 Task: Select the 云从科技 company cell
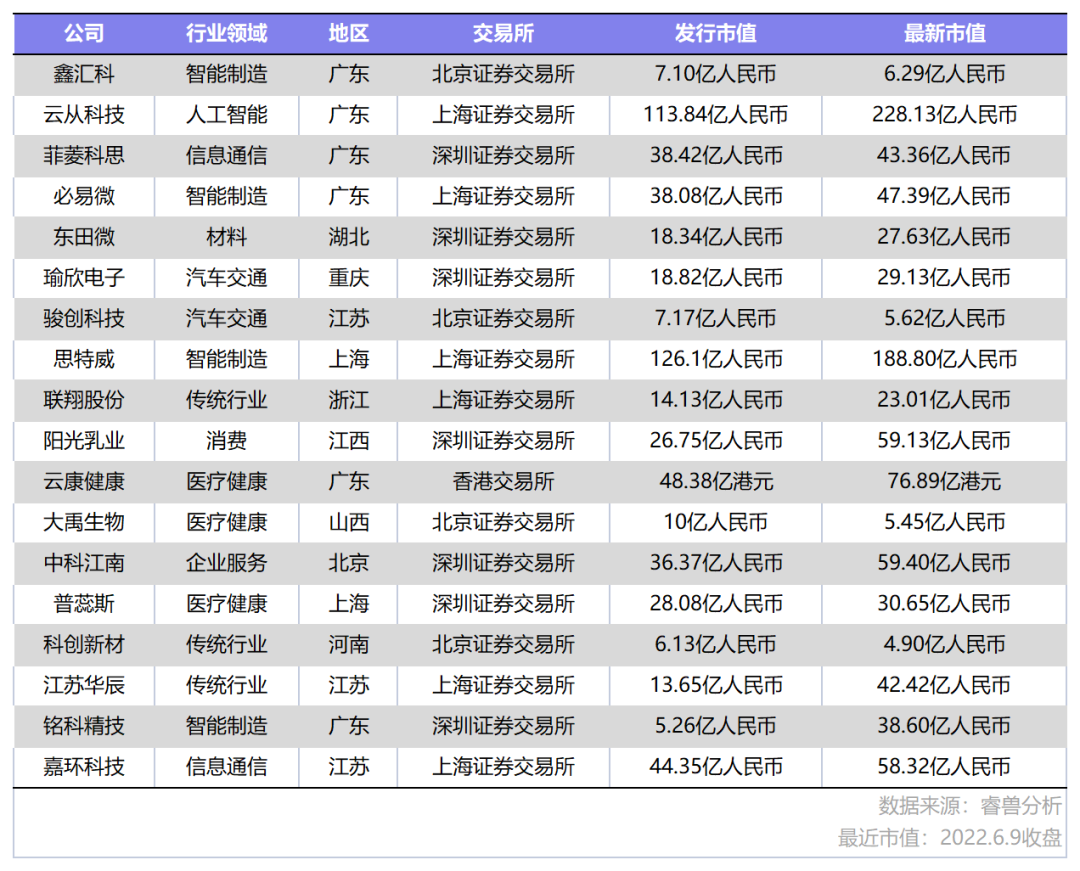click(x=84, y=114)
